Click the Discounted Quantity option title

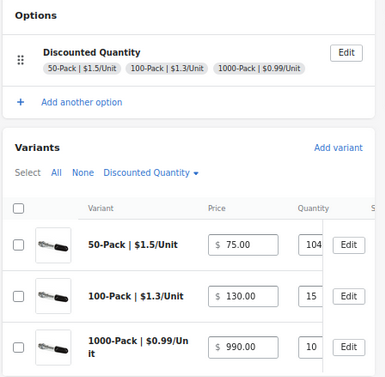point(92,53)
